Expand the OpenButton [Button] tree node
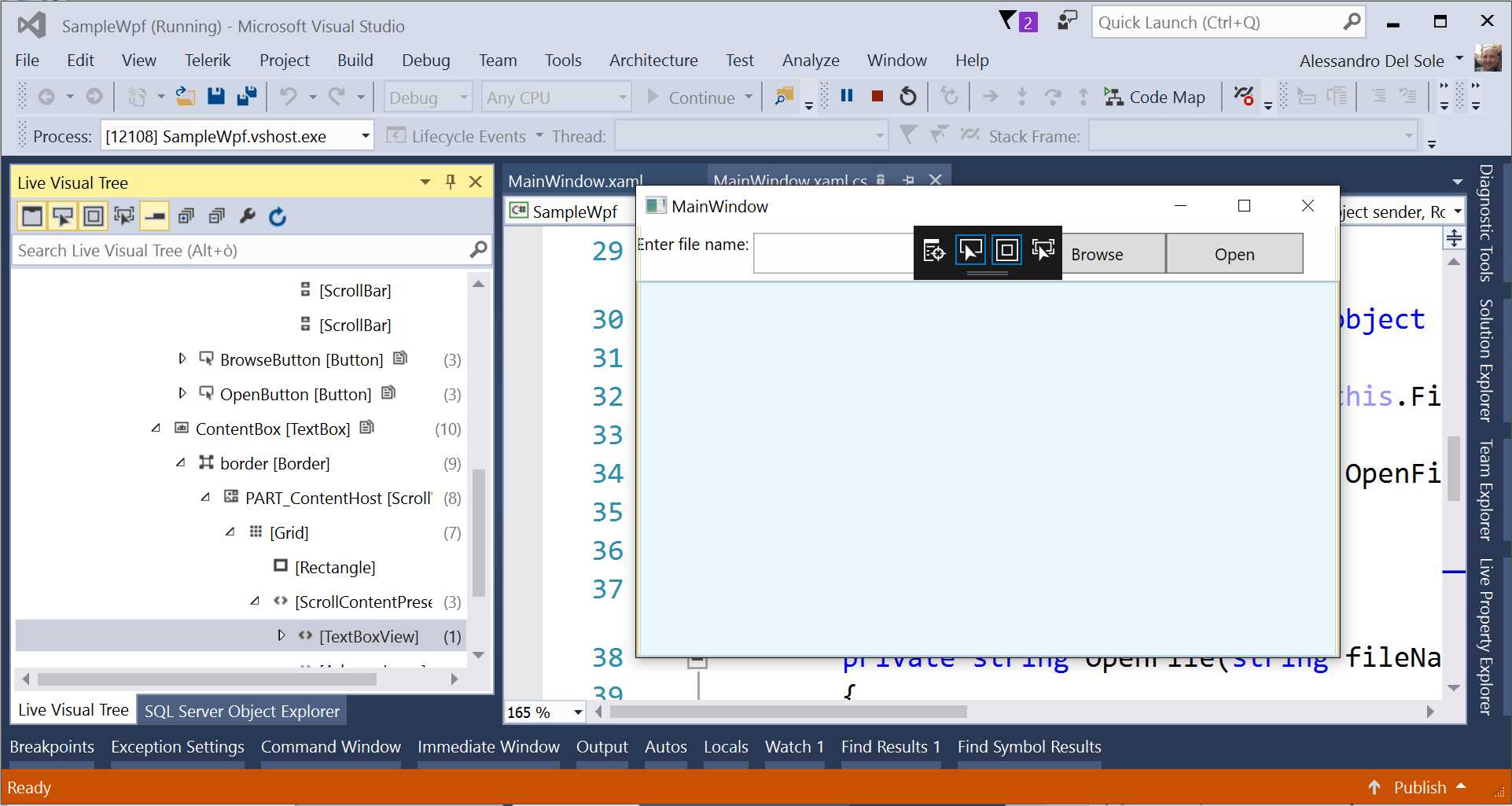This screenshot has height=806, width=1512. tap(182, 393)
